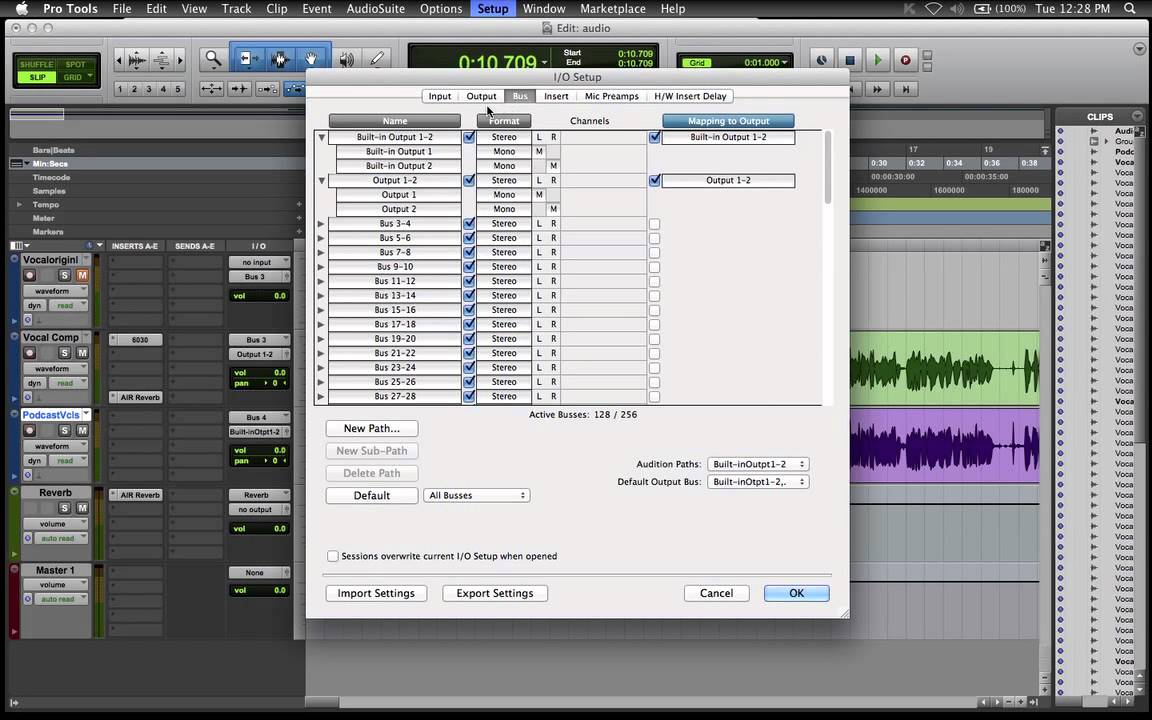The height and width of the screenshot is (720, 1152).
Task: Switch to the H/W Insert Delay tab
Action: click(690, 96)
